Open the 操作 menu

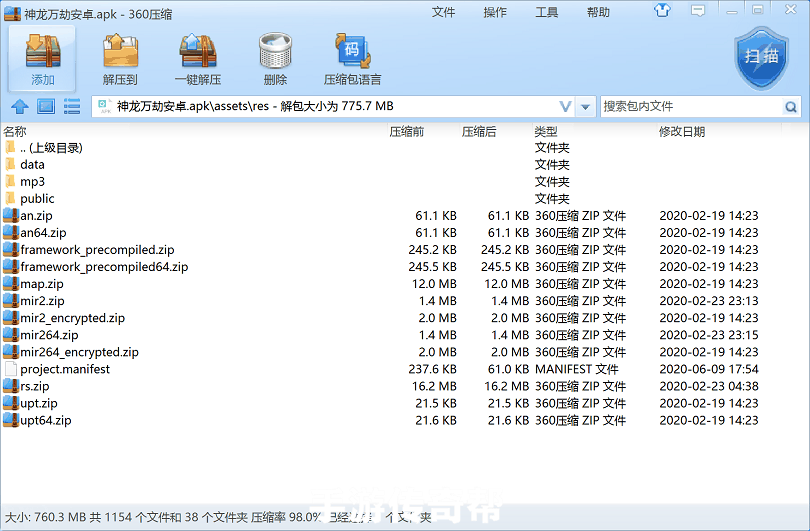point(495,12)
